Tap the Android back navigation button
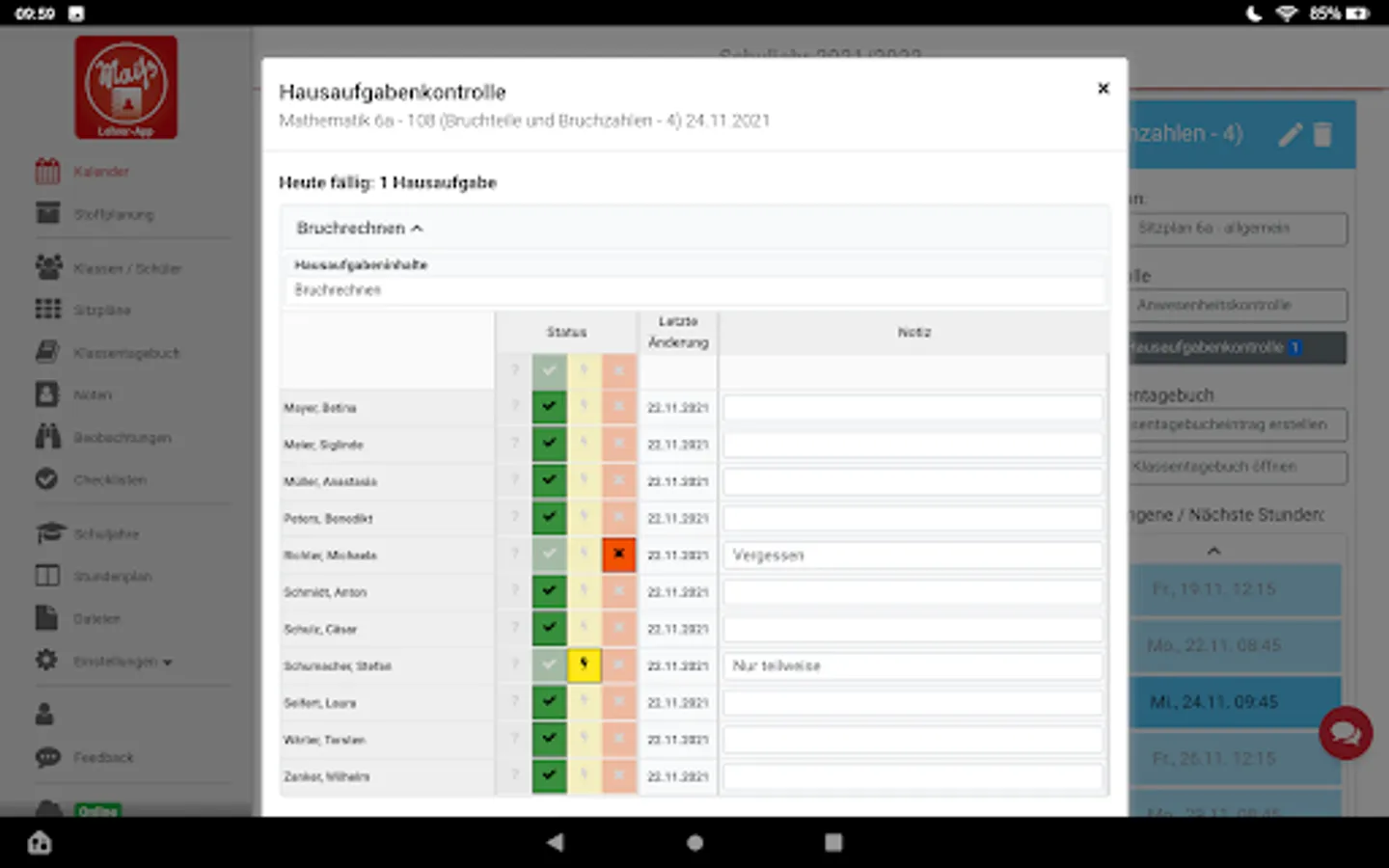Viewport: 1389px width, 868px height. point(556,843)
